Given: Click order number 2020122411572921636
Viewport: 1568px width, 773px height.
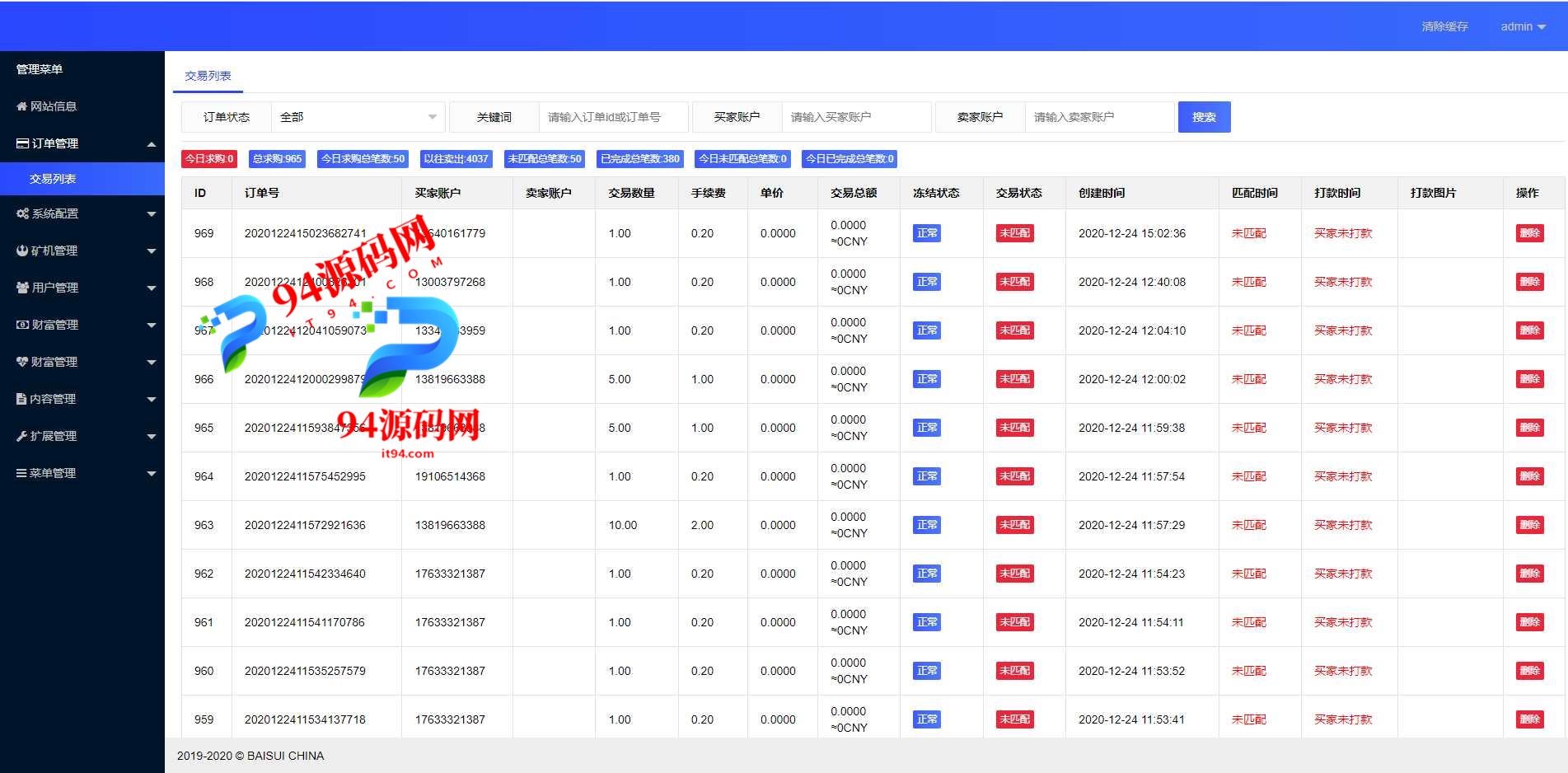Looking at the screenshot, I should [305, 525].
